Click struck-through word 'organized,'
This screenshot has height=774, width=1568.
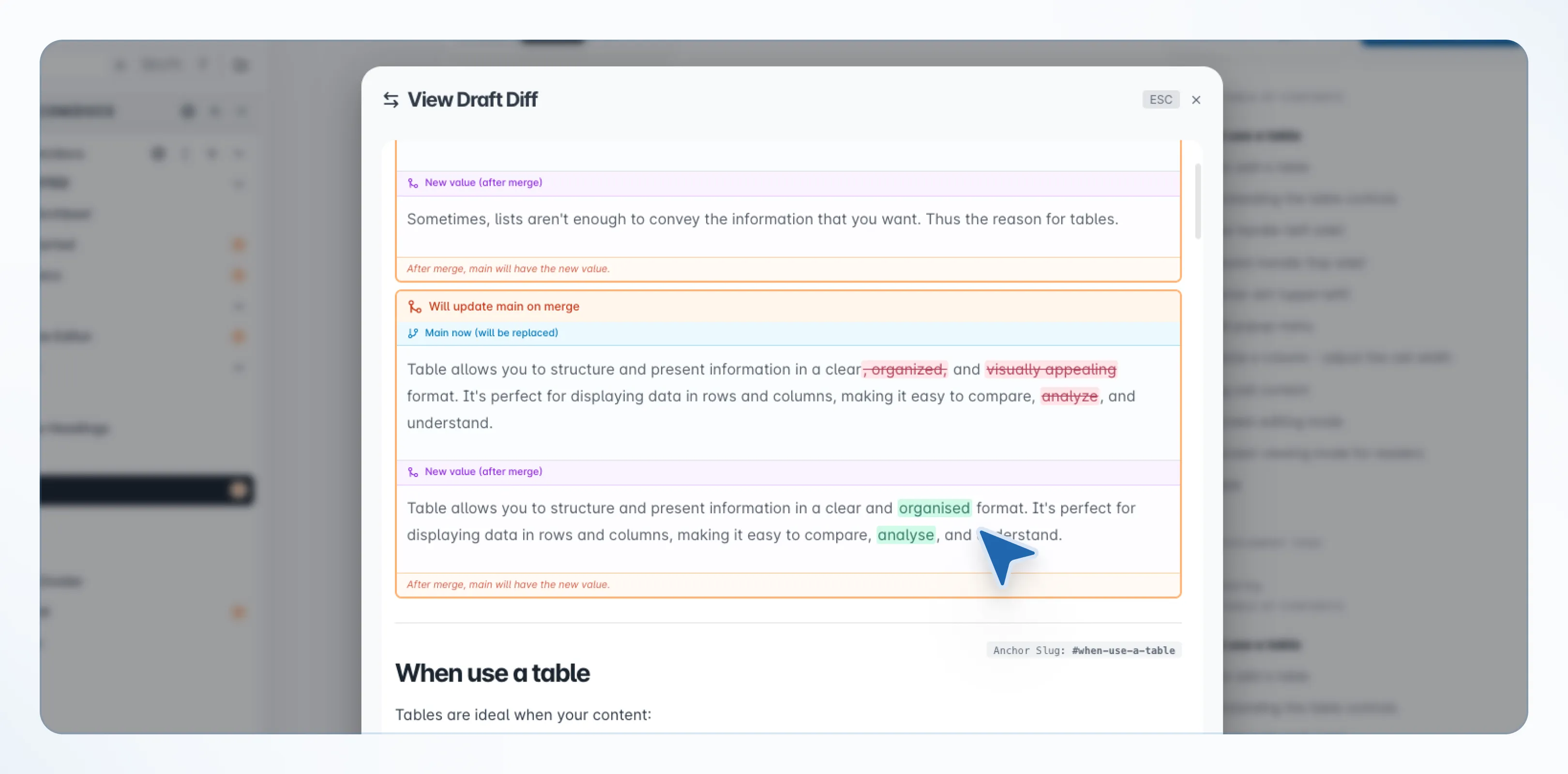(x=905, y=370)
